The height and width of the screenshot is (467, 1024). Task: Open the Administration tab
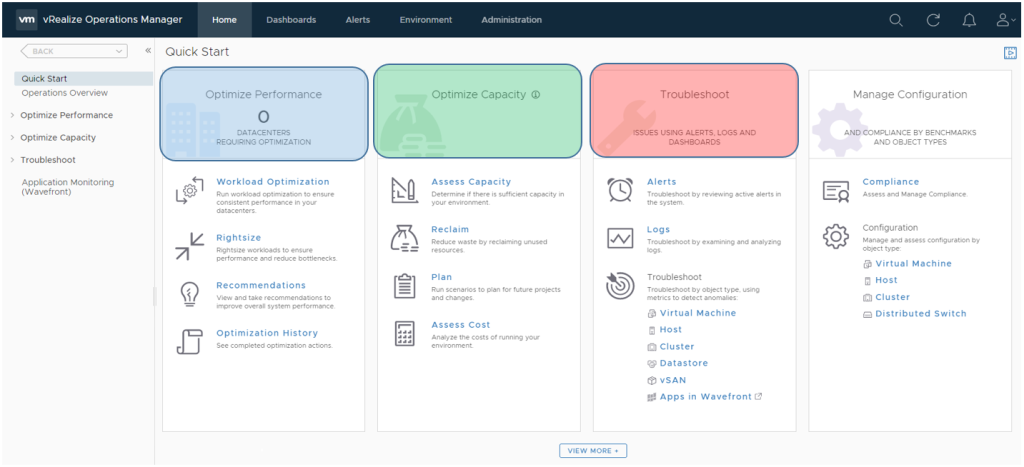tap(511, 20)
